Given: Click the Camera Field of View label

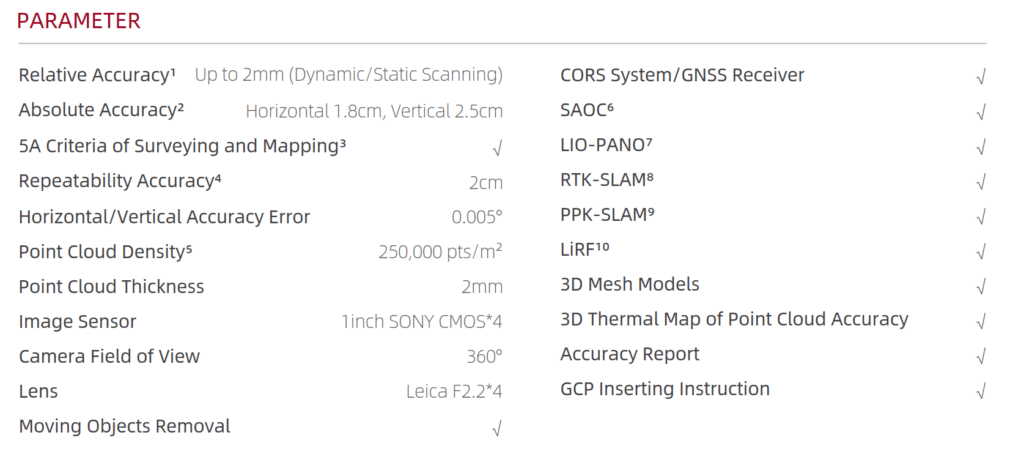Looking at the screenshot, I should [x=109, y=356].
